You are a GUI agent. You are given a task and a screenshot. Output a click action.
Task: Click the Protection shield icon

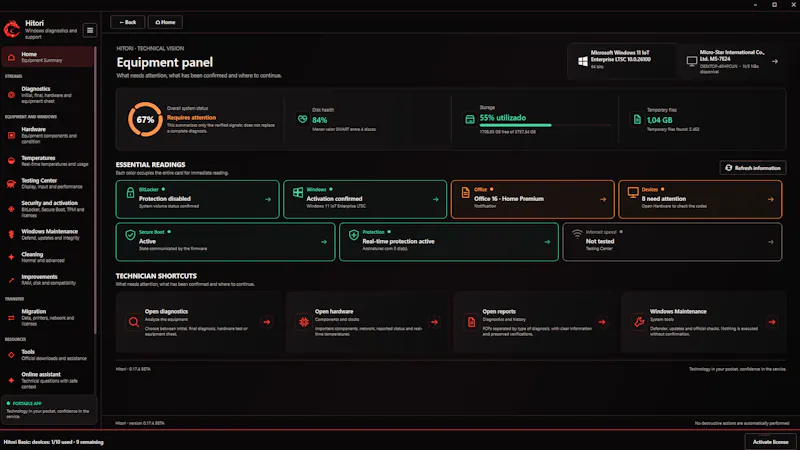coord(354,235)
